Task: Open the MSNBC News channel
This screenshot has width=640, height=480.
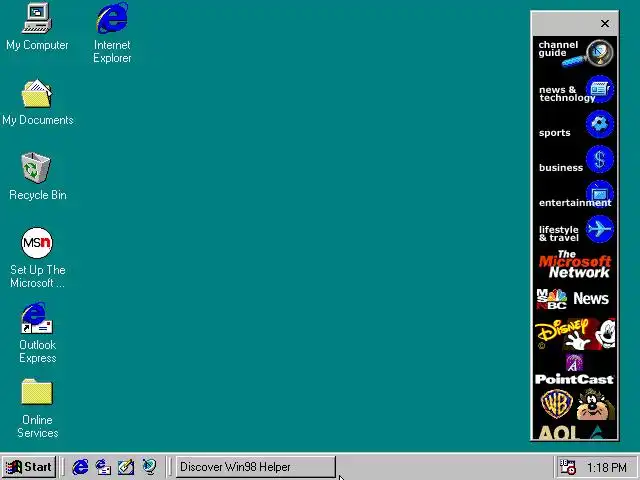Action: tap(575, 299)
